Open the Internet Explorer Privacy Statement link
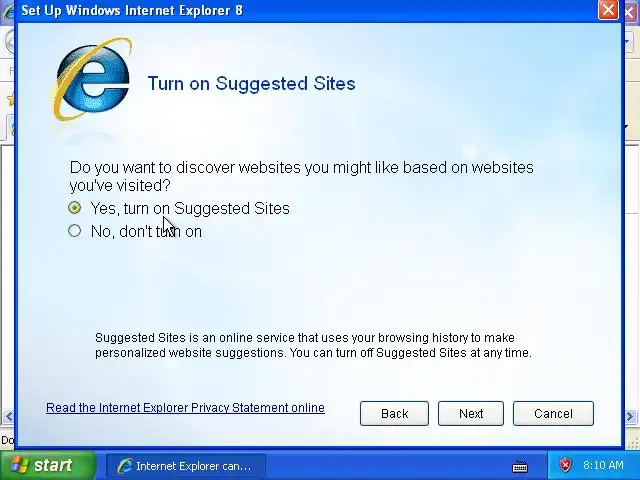The height and width of the screenshot is (480, 640). pyautogui.click(x=185, y=408)
